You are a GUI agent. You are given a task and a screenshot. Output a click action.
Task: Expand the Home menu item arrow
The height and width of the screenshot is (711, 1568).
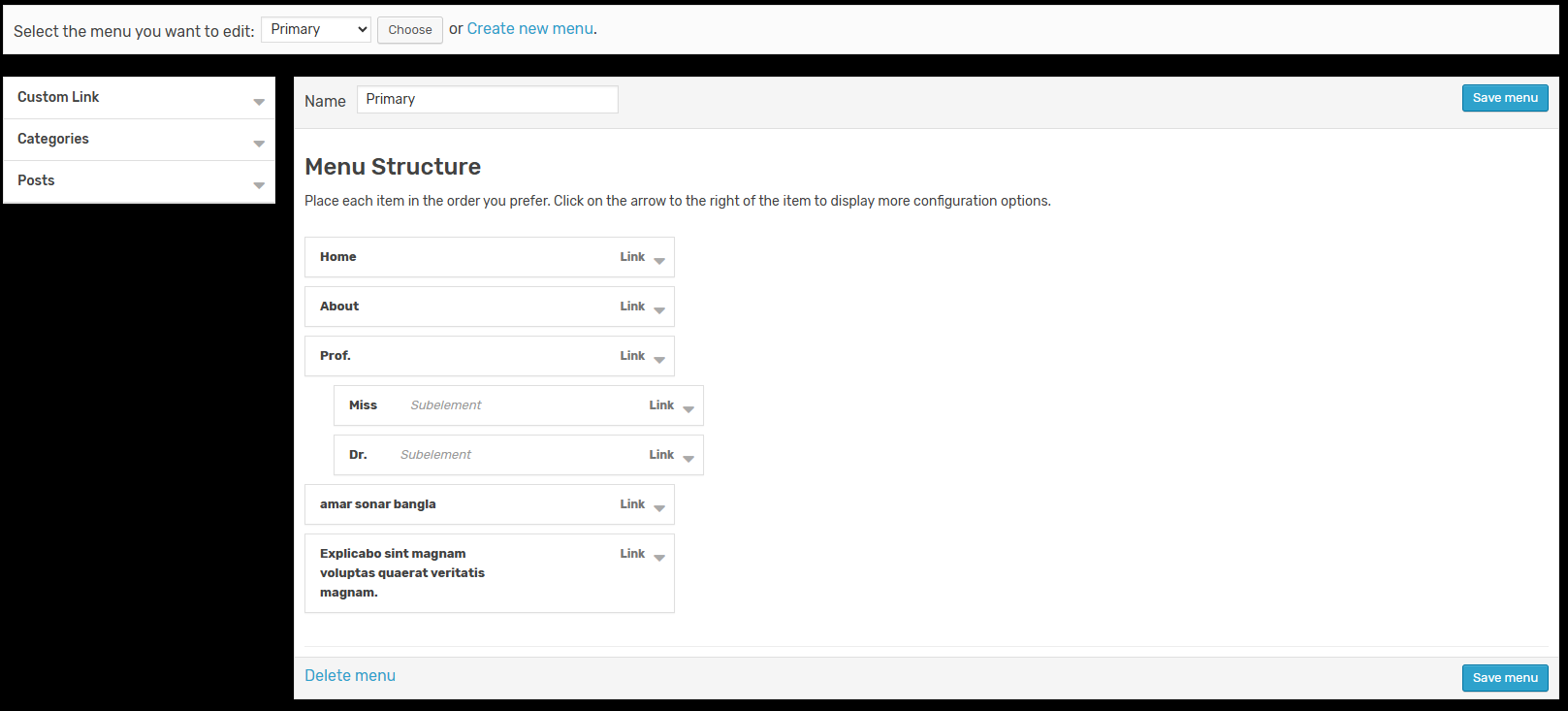point(659,260)
